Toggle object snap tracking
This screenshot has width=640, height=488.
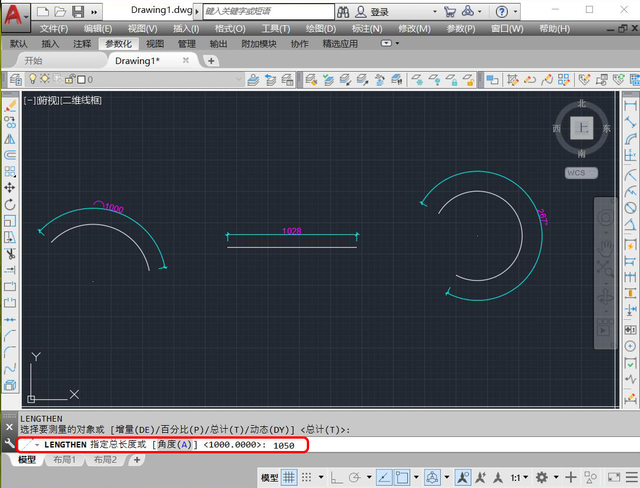384,477
